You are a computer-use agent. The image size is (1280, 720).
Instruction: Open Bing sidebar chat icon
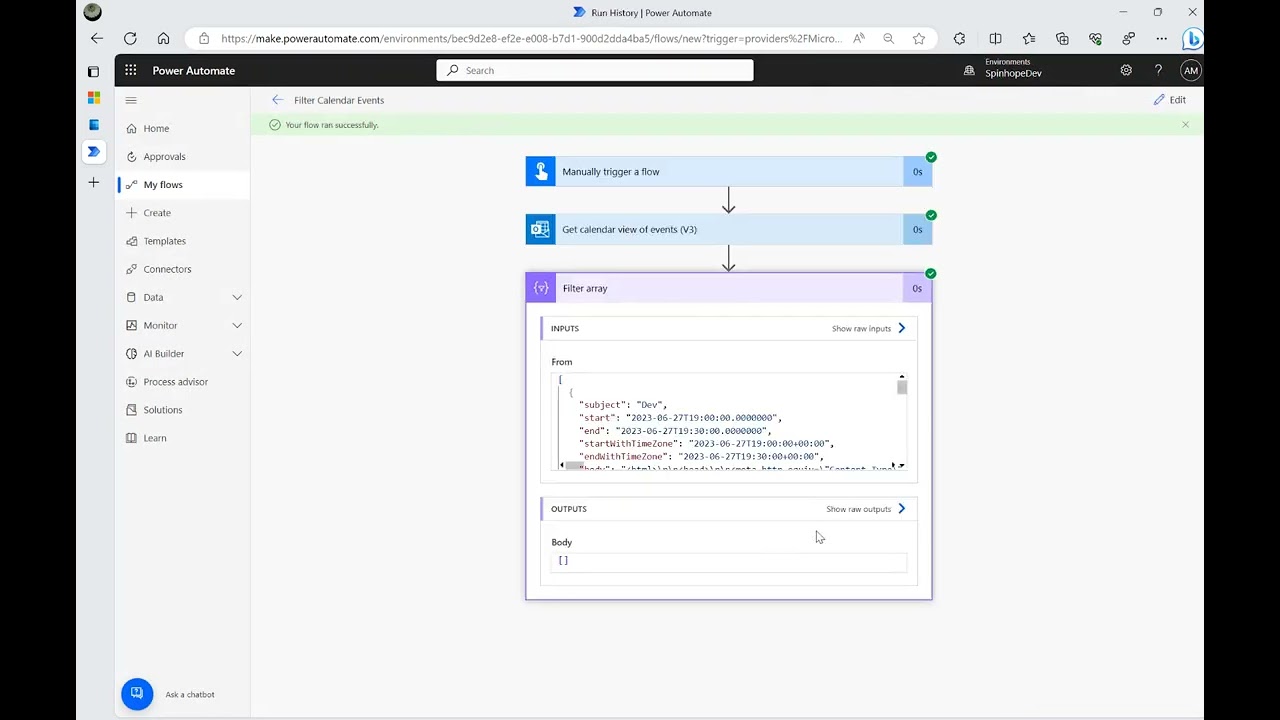1192,39
